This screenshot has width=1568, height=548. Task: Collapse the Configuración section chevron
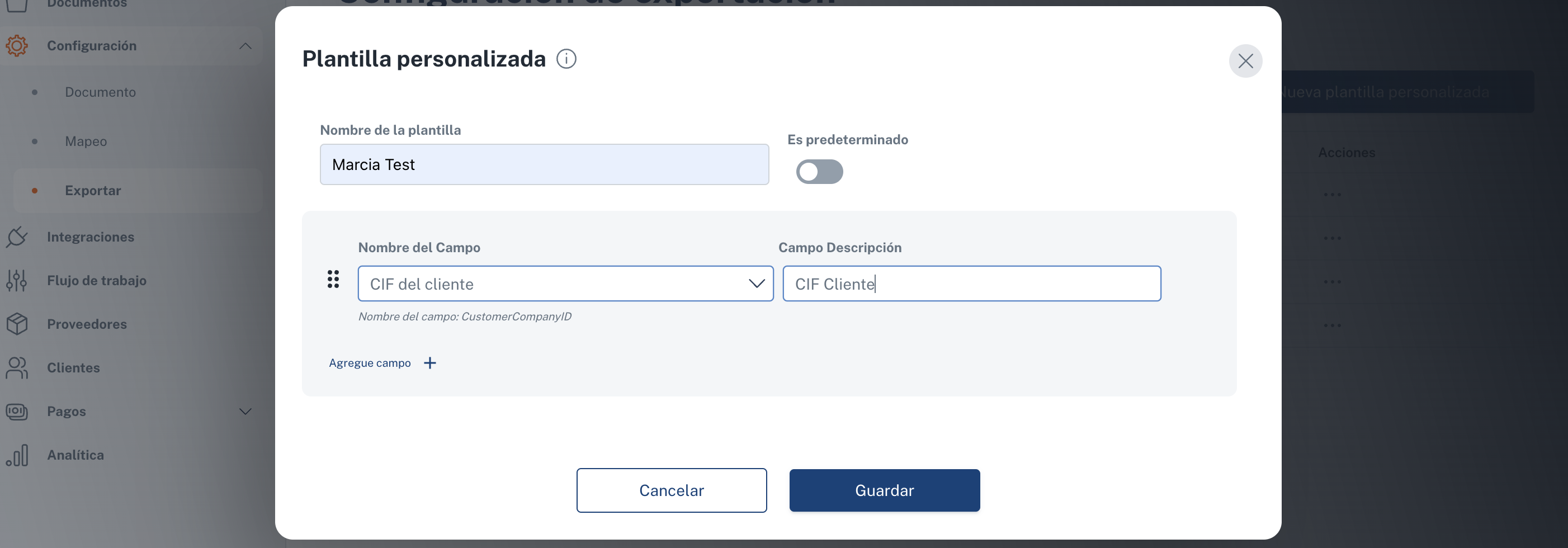(x=245, y=46)
